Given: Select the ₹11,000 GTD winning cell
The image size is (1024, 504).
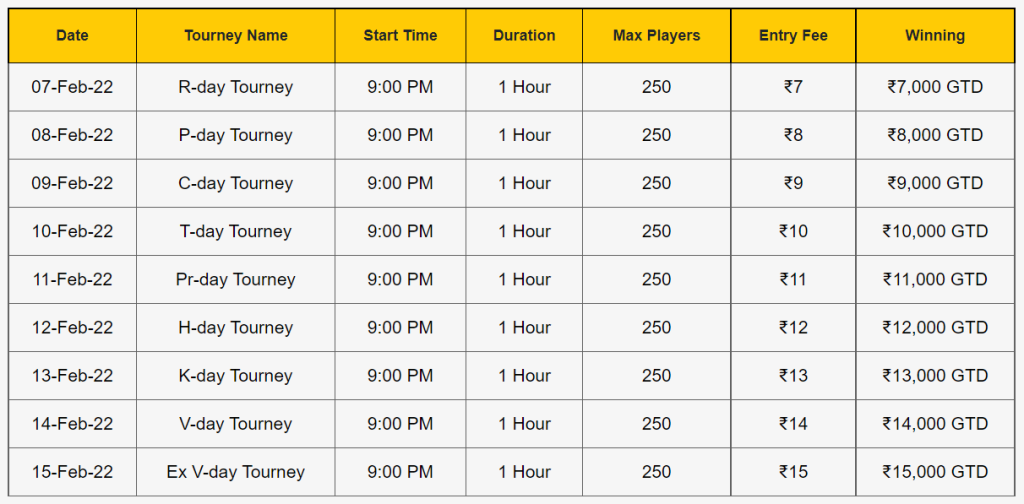Looking at the screenshot, I should pyautogui.click(x=935, y=279).
